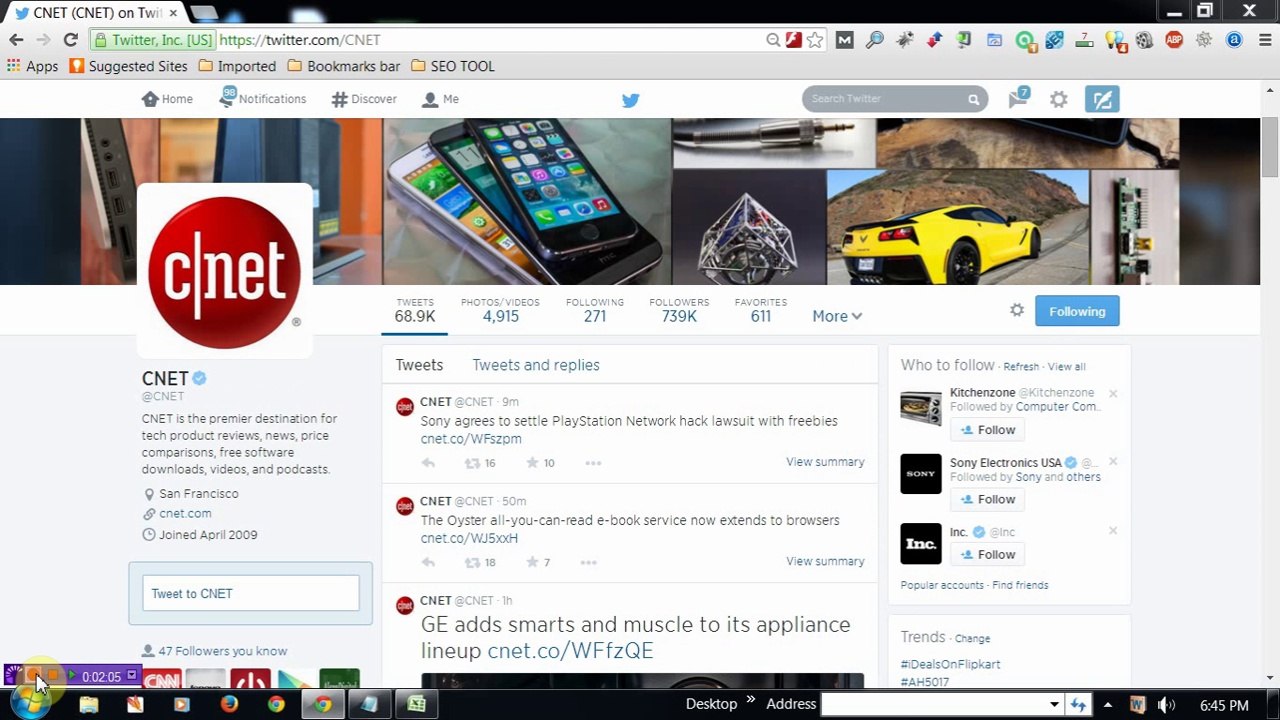Image resolution: width=1280 pixels, height=720 pixels.
Task: Open the SEO TOOL bookmarks folder
Action: coord(453,66)
